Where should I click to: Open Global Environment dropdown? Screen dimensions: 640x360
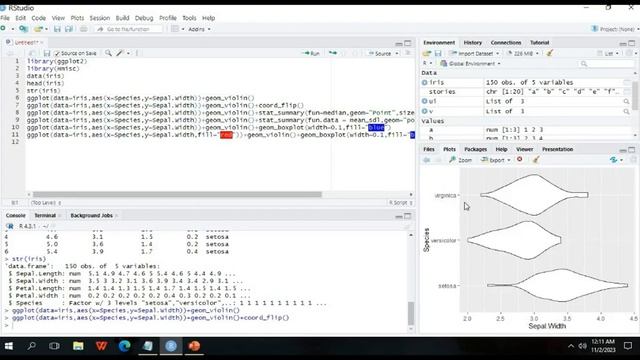tap(470, 64)
